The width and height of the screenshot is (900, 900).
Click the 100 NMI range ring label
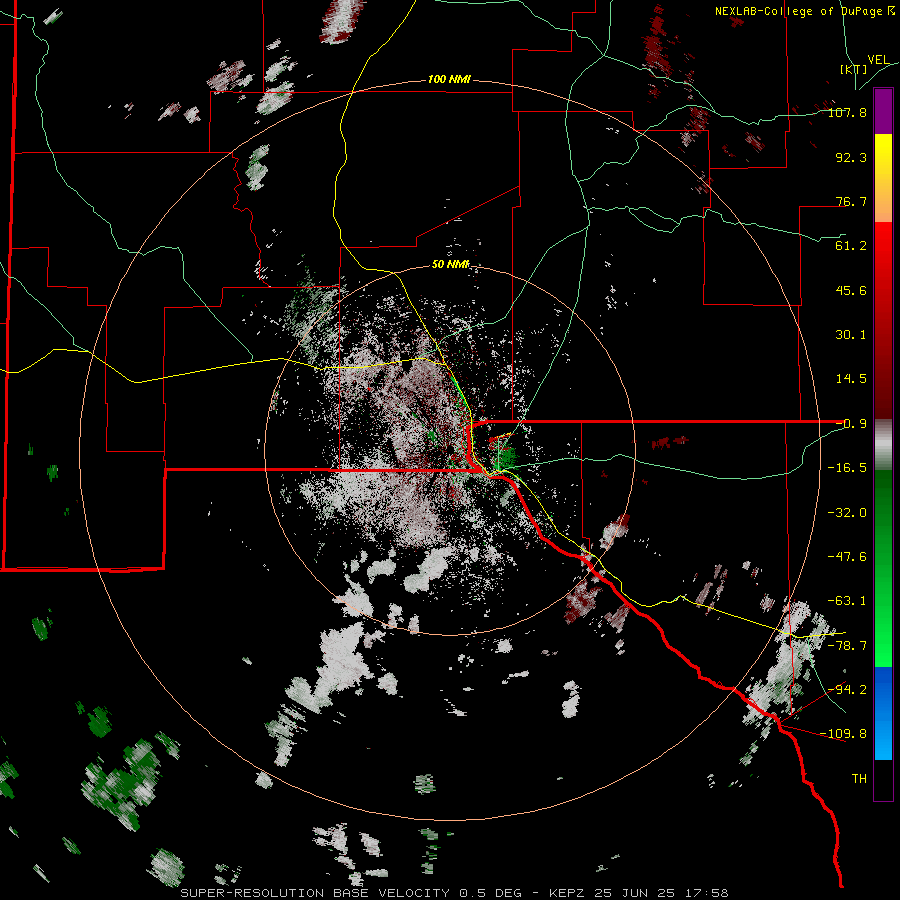[449, 79]
